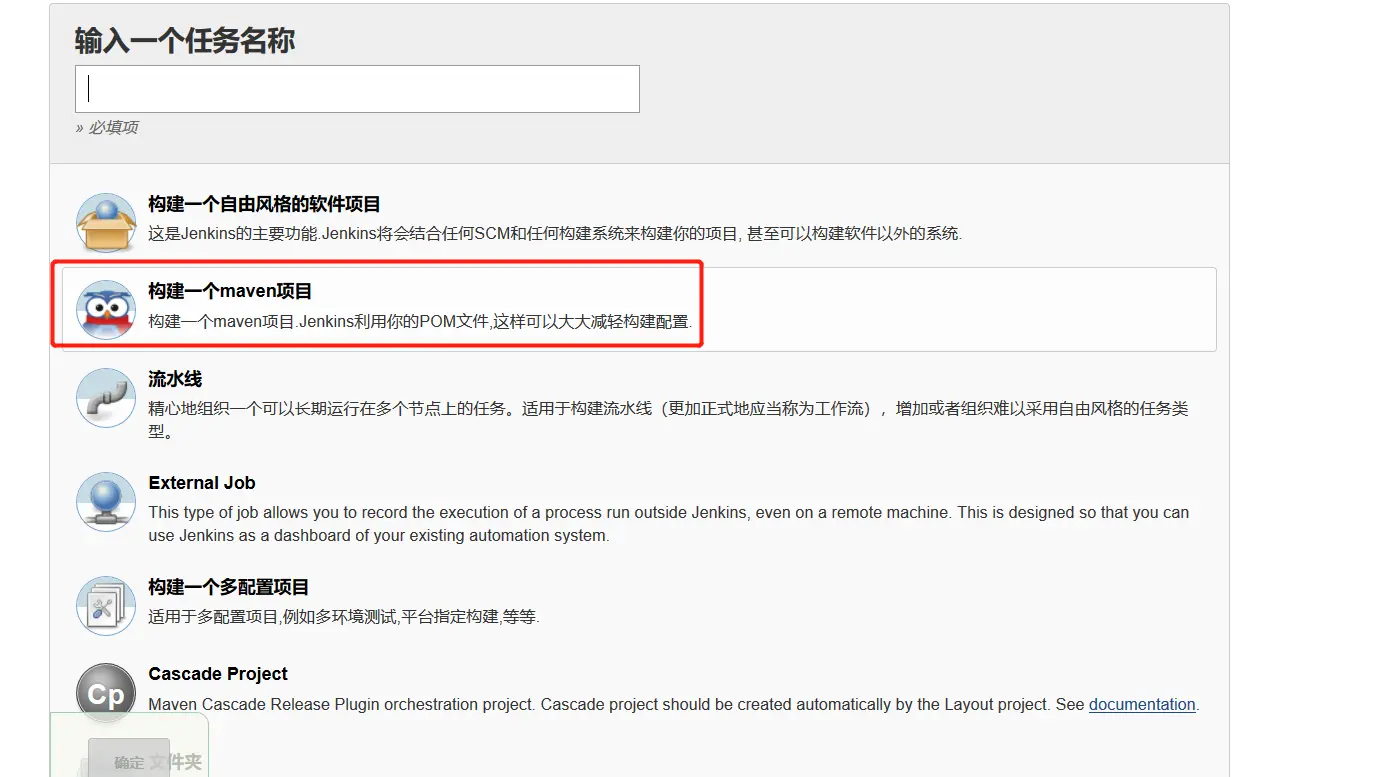Select the maven project owl icon
This screenshot has height=777, width=1398.
coord(106,310)
